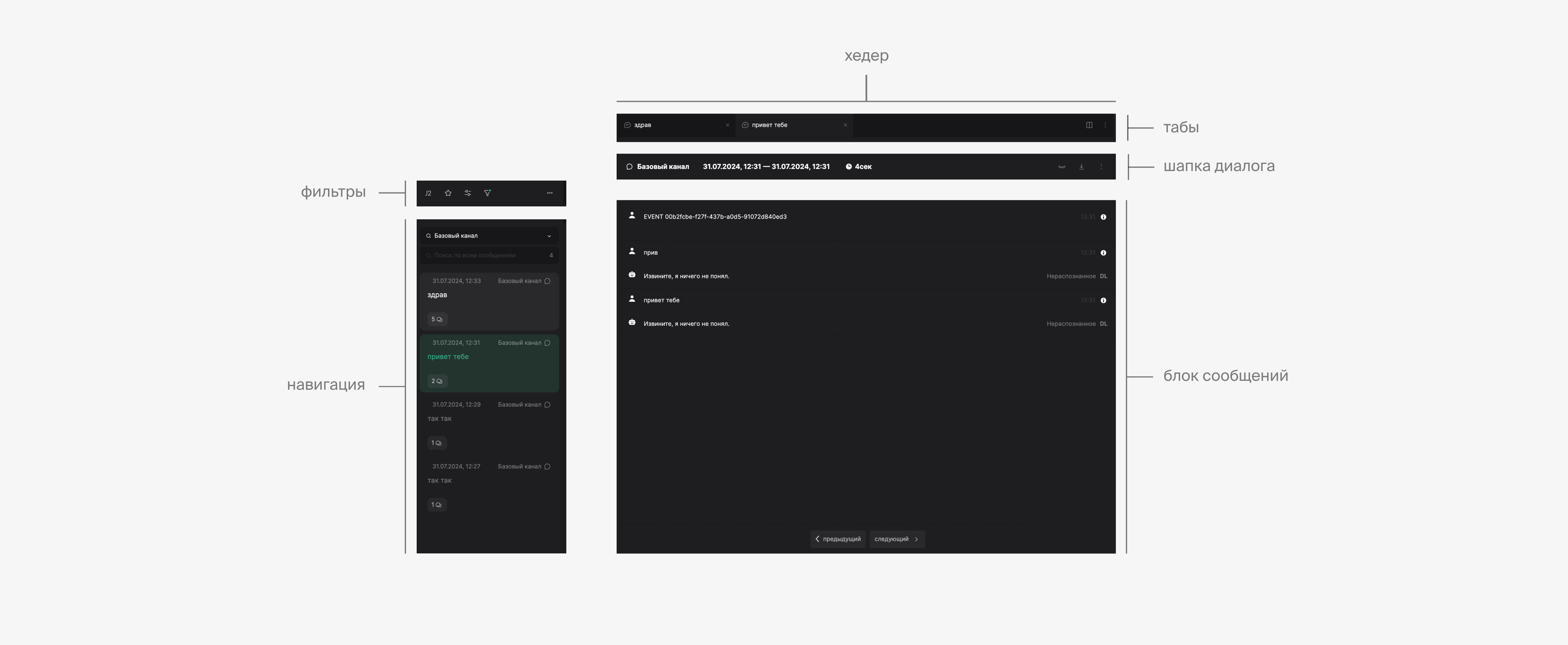Open info icon for the привет тебе message
1568x645 pixels.
[1104, 301]
